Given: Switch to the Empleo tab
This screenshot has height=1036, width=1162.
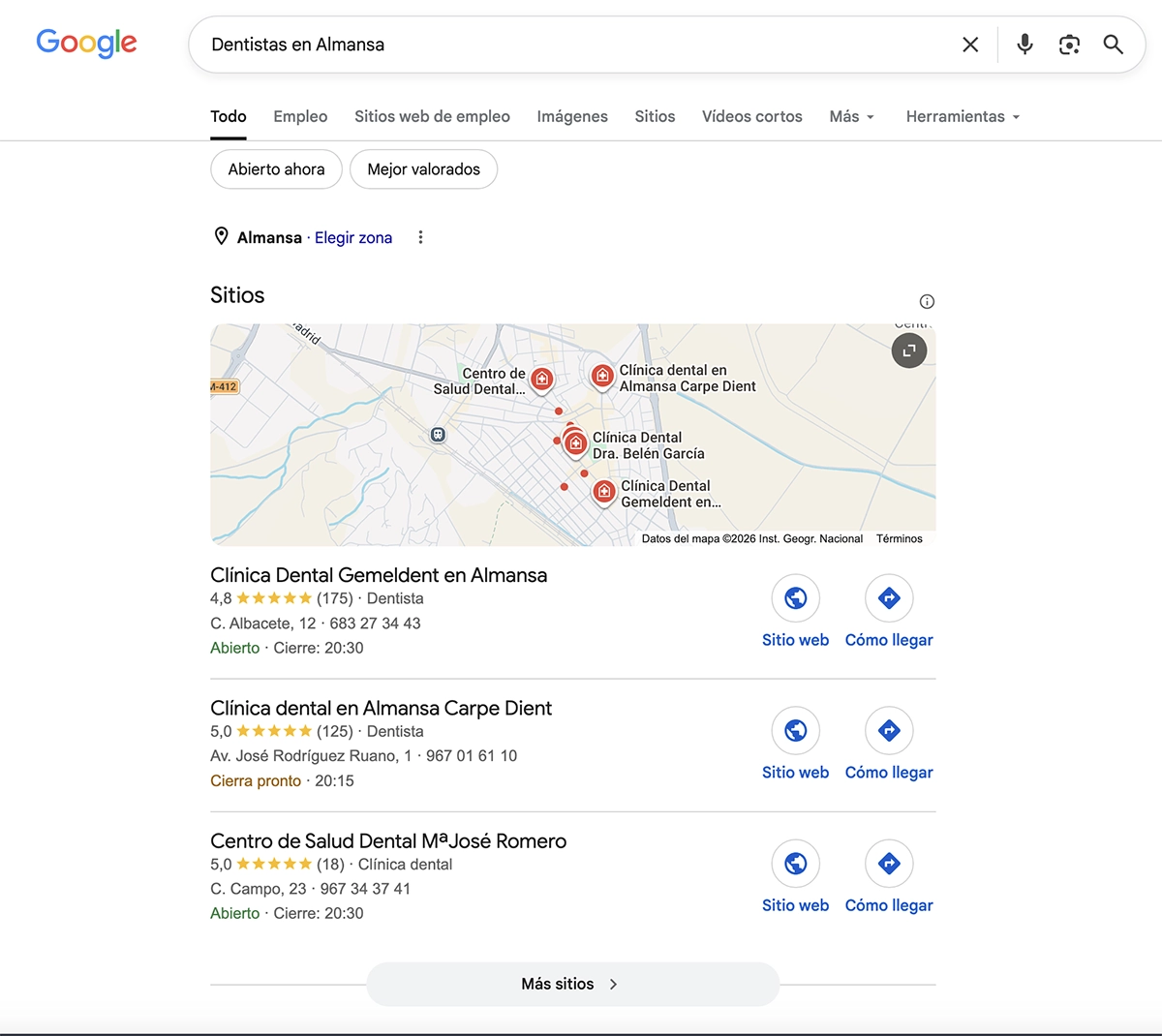Looking at the screenshot, I should [300, 116].
